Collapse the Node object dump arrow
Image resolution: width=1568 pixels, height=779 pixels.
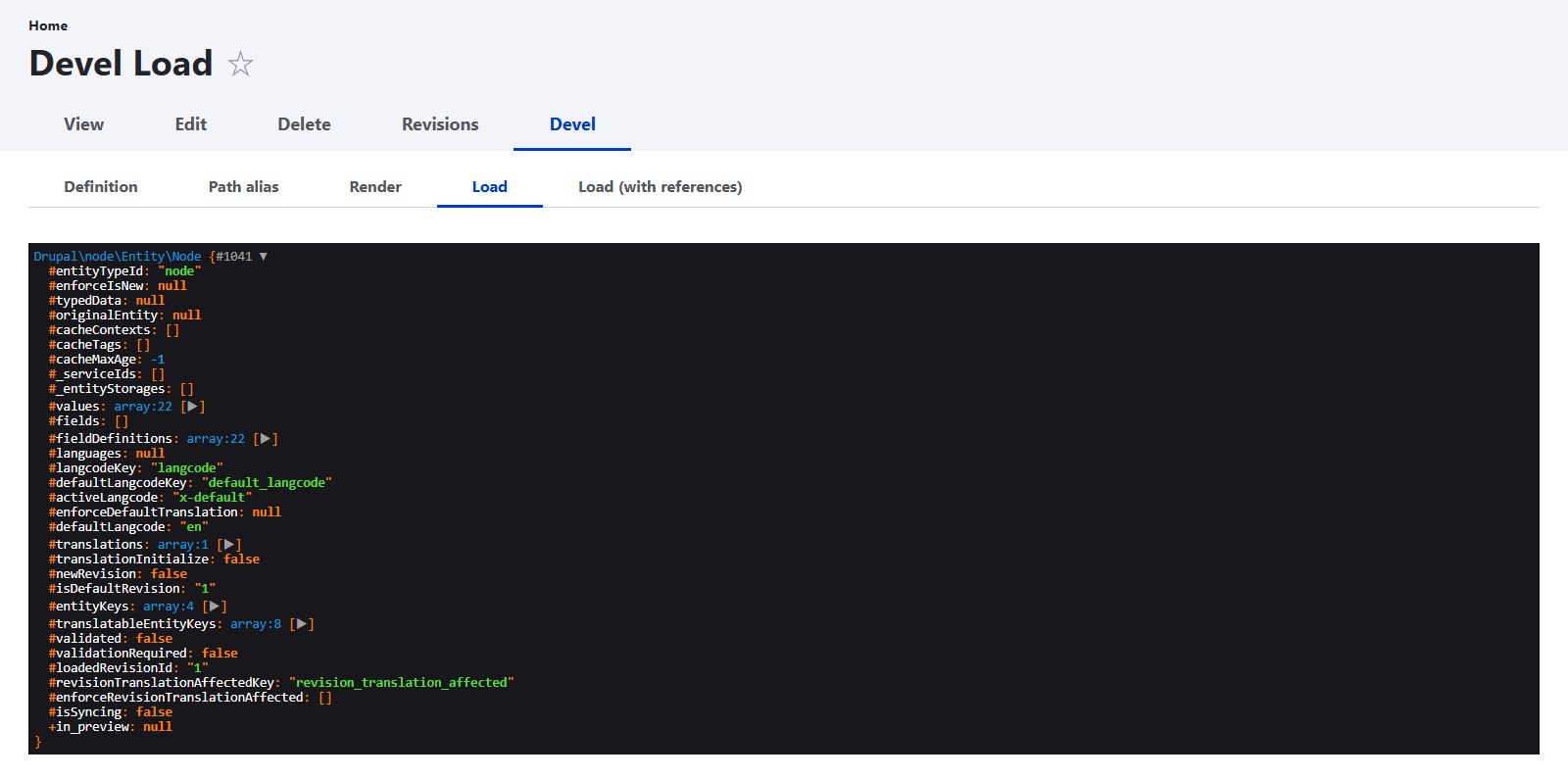[263, 257]
